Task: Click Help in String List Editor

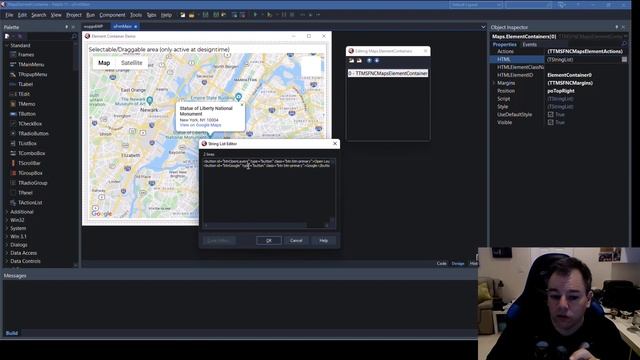Action: [323, 240]
